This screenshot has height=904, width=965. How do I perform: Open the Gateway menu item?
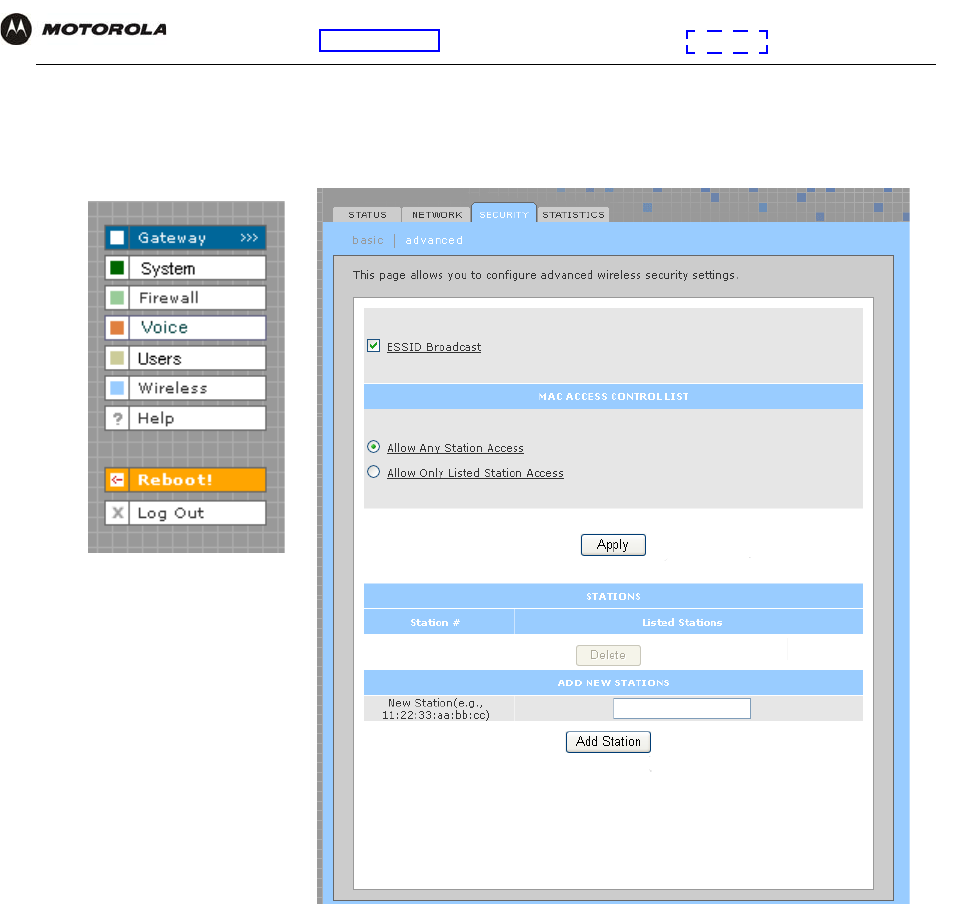click(185, 238)
